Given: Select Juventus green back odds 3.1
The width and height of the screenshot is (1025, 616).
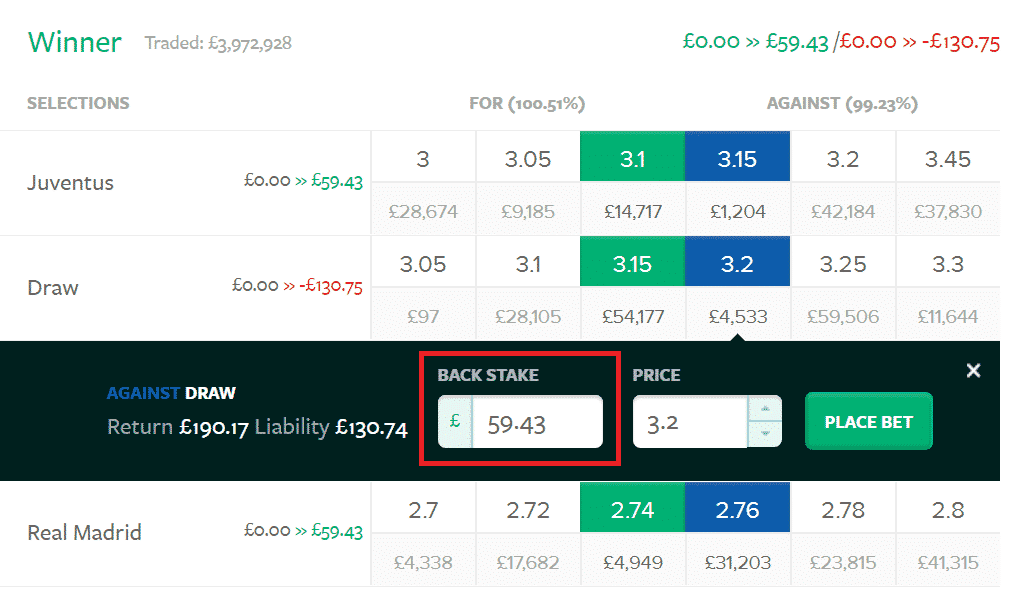Looking at the screenshot, I should [632, 159].
